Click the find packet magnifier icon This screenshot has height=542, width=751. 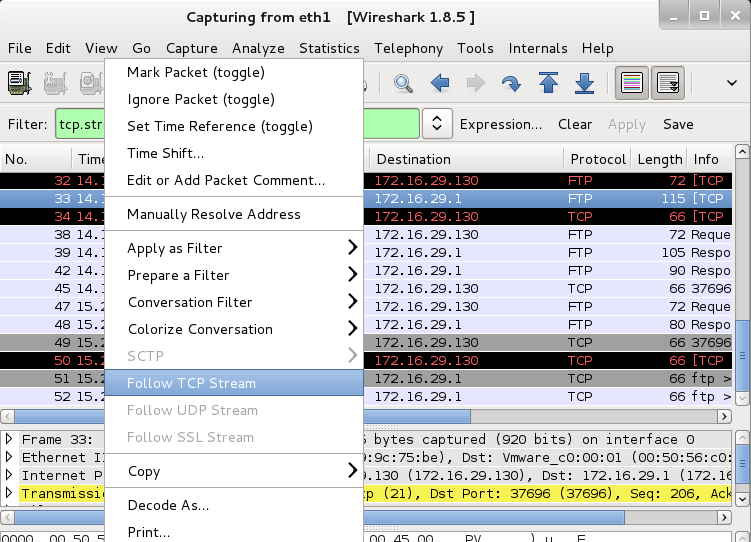403,83
